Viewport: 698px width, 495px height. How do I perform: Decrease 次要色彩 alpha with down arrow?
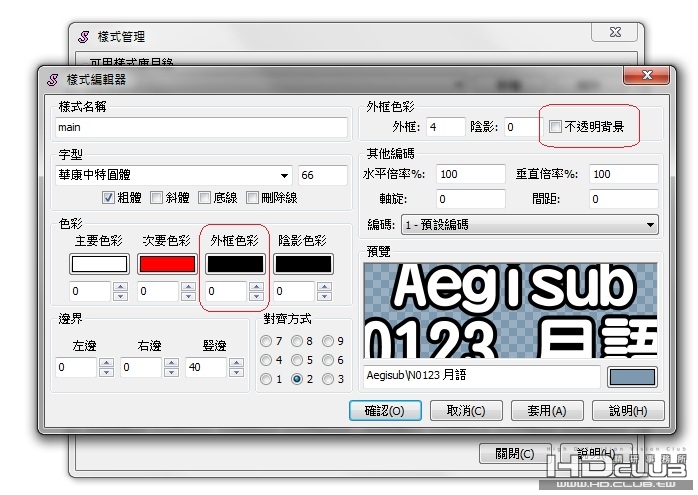[x=188, y=296]
